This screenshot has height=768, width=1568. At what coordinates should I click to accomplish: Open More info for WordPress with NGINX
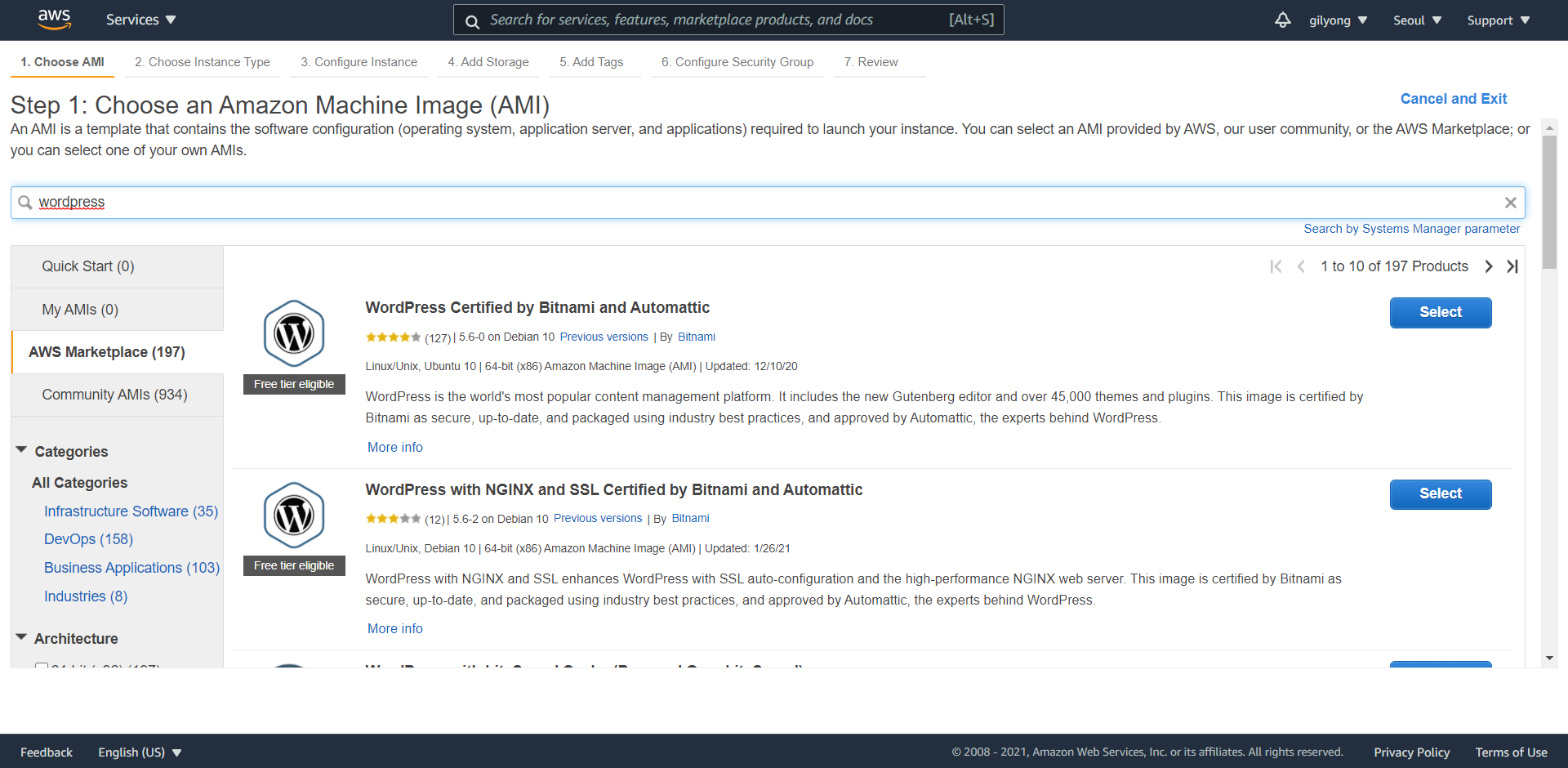click(395, 628)
